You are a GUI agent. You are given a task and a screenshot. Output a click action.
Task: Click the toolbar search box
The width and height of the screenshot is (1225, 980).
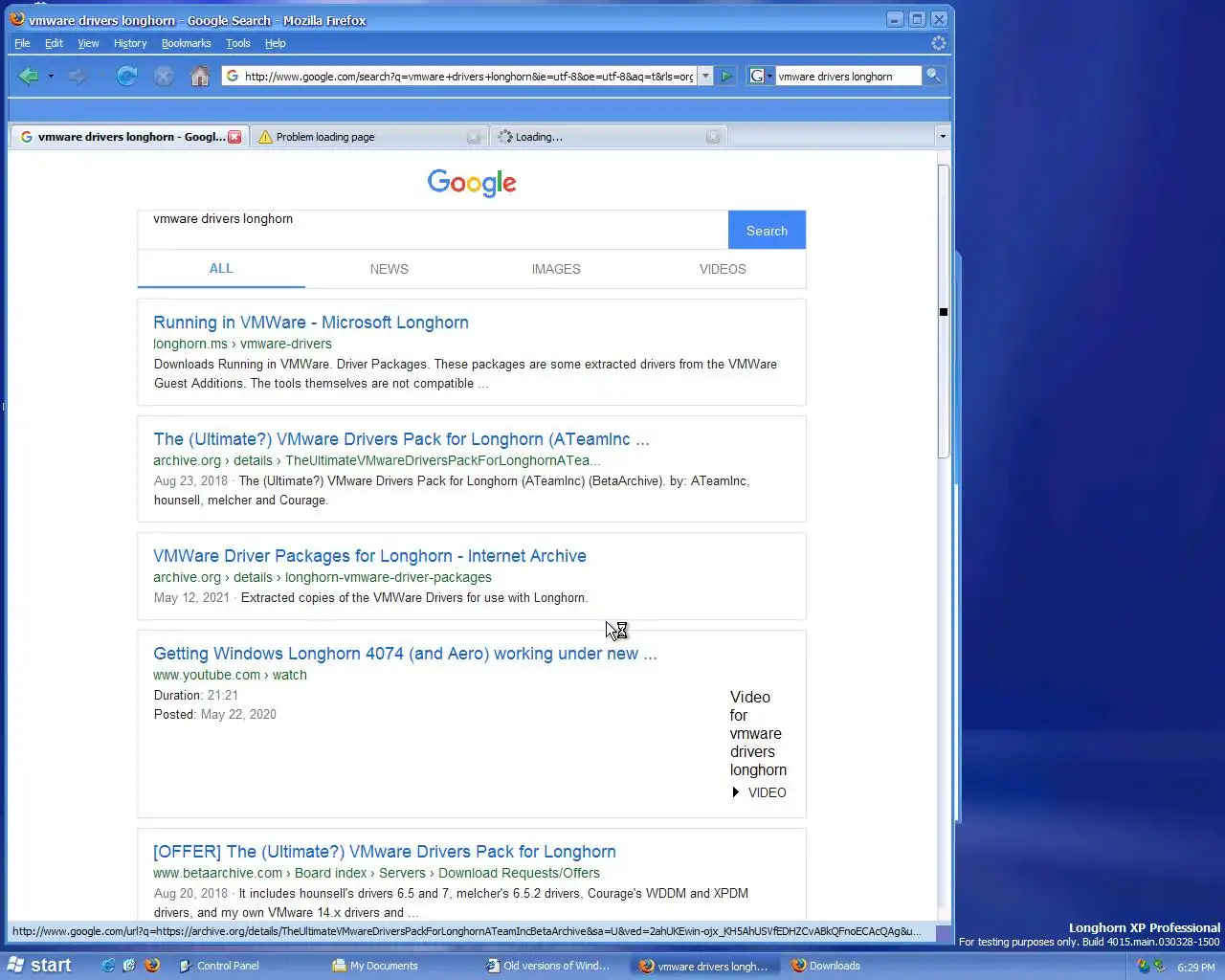[x=848, y=77]
